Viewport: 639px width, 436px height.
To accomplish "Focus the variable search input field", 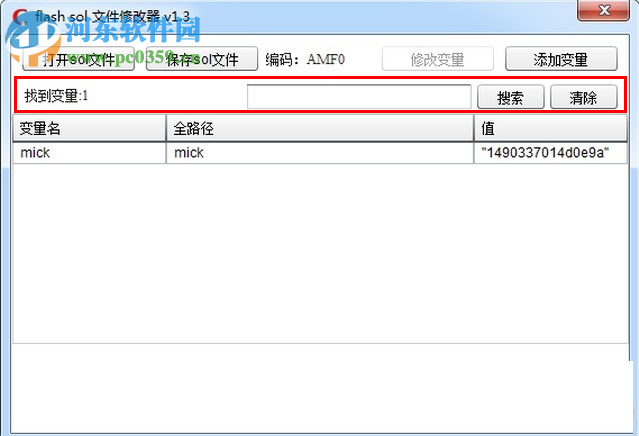I will [359, 97].
